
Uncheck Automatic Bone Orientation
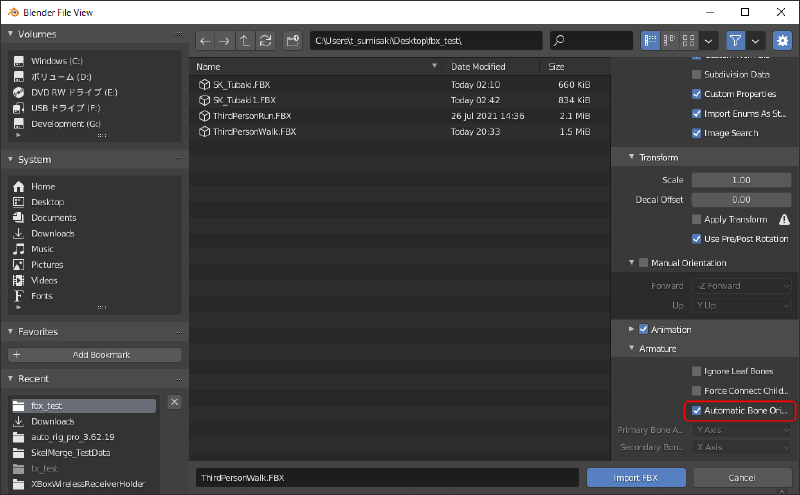(x=696, y=410)
